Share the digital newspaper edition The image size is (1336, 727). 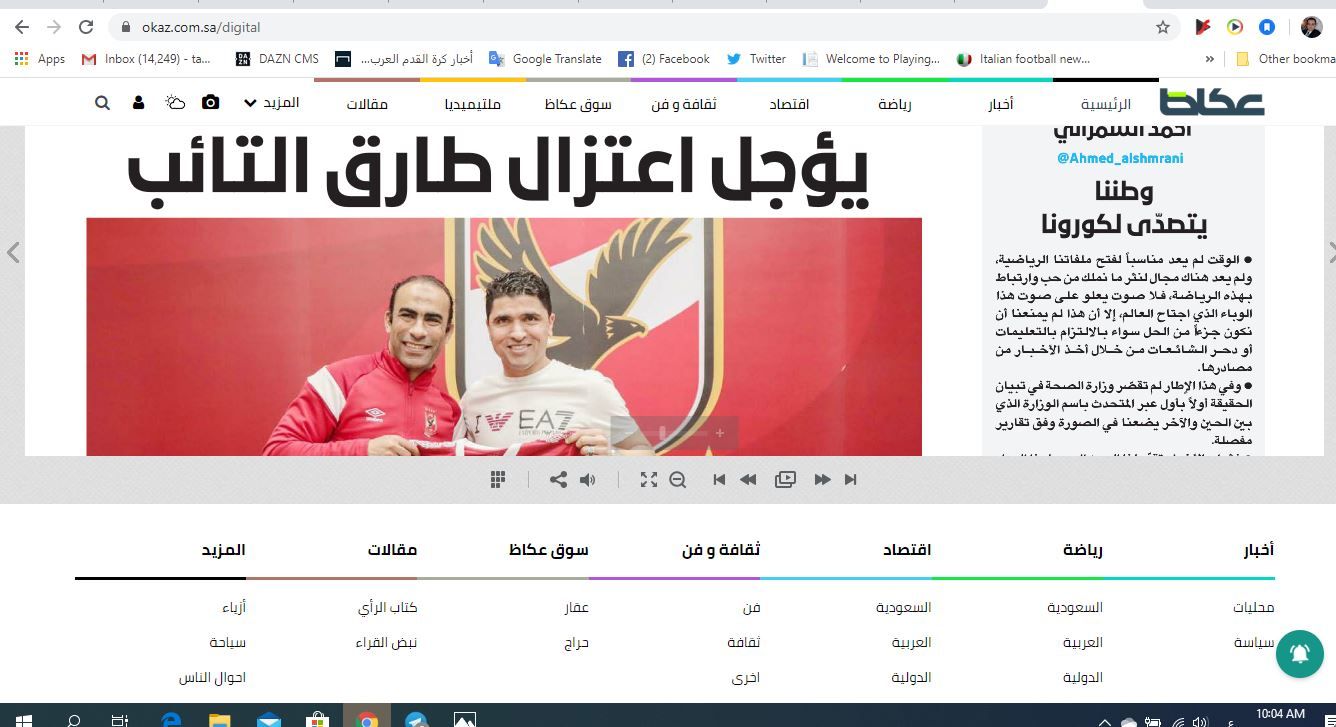click(x=557, y=479)
